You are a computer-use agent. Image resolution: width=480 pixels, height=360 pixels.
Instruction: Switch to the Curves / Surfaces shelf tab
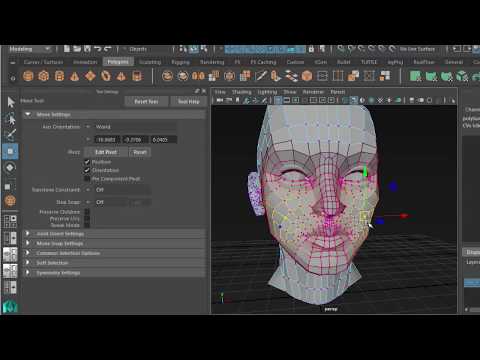[43, 62]
